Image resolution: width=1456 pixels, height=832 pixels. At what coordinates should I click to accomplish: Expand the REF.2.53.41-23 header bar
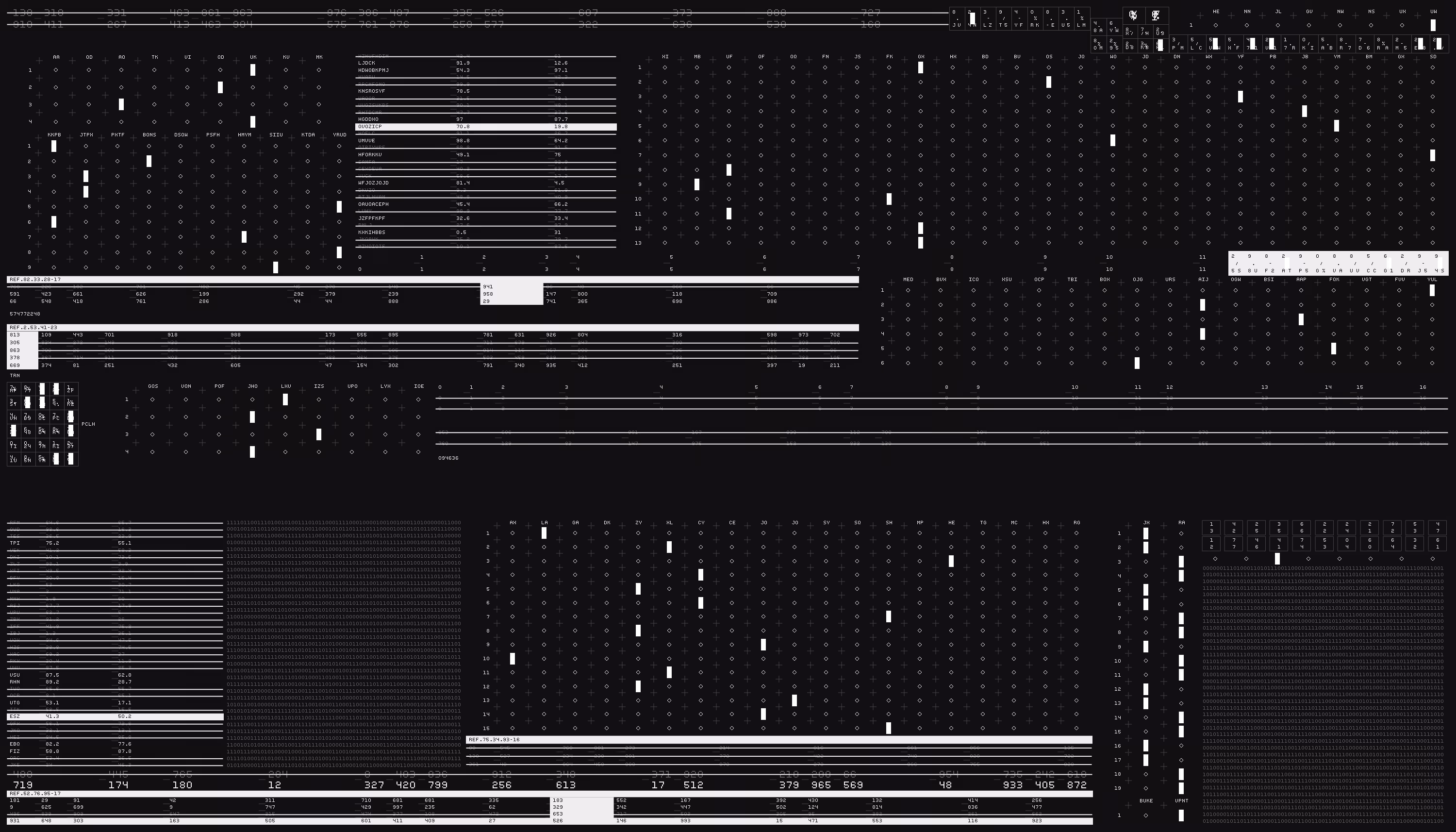[x=433, y=328]
